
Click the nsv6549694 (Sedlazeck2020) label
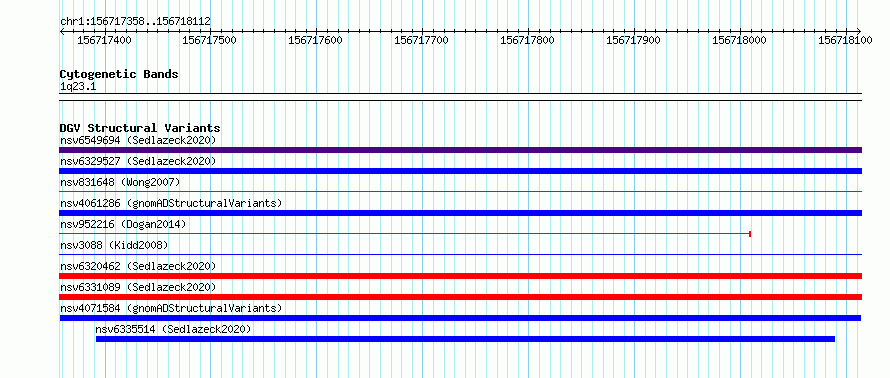tap(138, 140)
